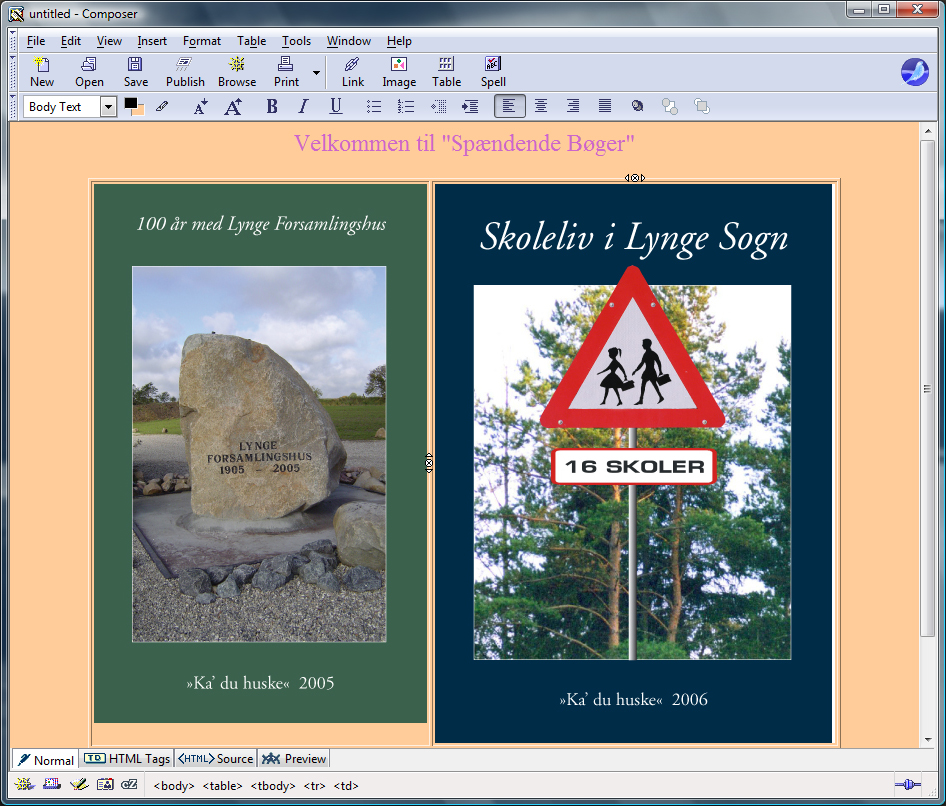Toggle italic formatting
Image resolution: width=946 pixels, height=806 pixels.
coord(303,106)
